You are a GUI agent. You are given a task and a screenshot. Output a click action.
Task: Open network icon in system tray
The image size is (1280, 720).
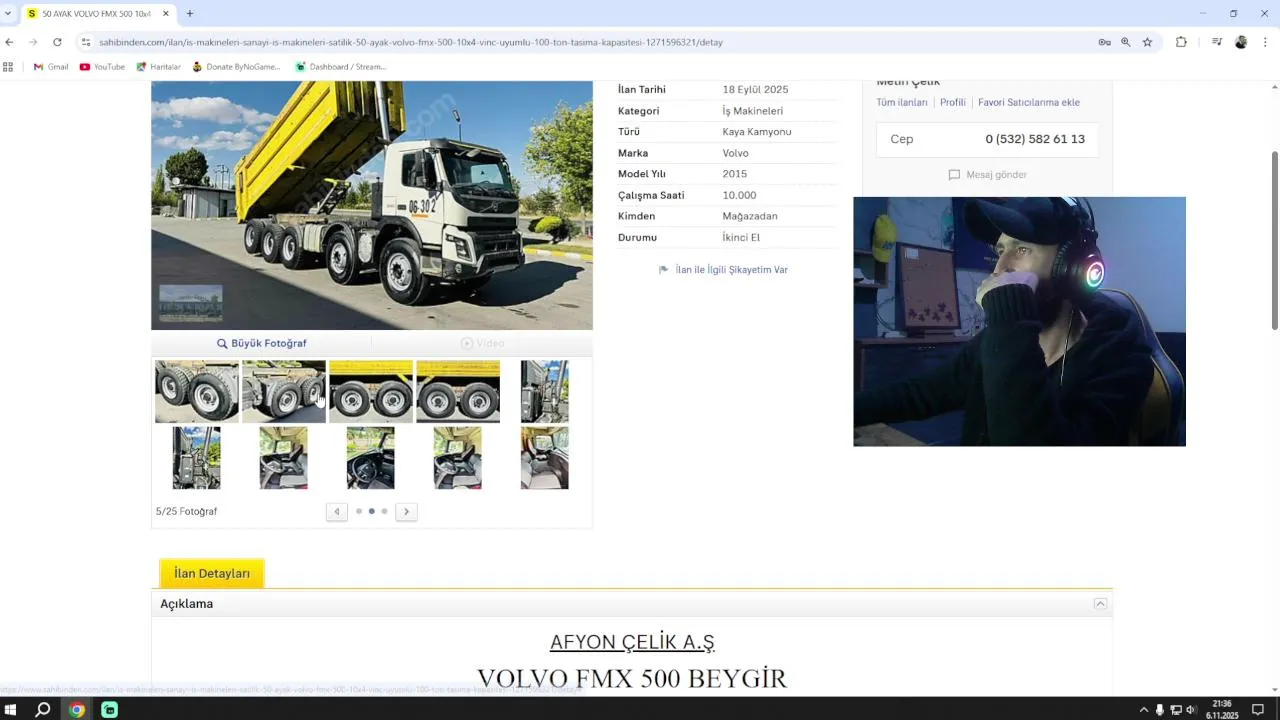1176,710
